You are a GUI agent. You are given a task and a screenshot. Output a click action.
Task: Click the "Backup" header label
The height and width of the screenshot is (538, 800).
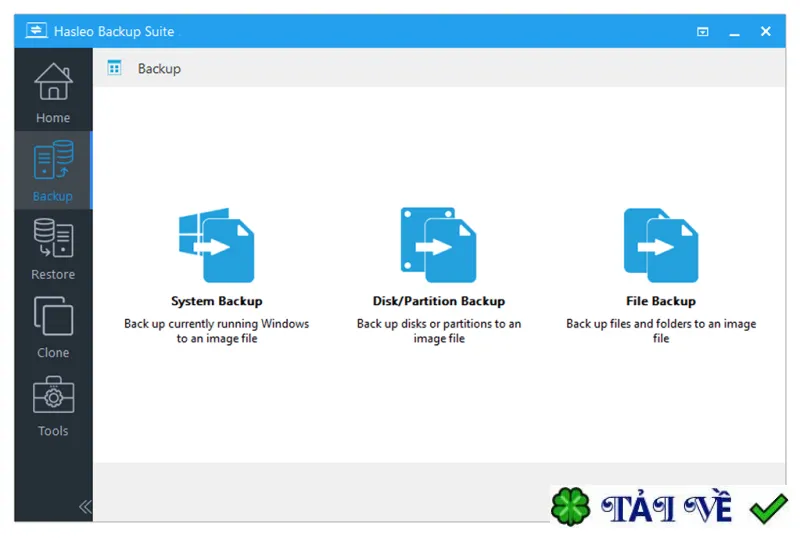pos(159,69)
